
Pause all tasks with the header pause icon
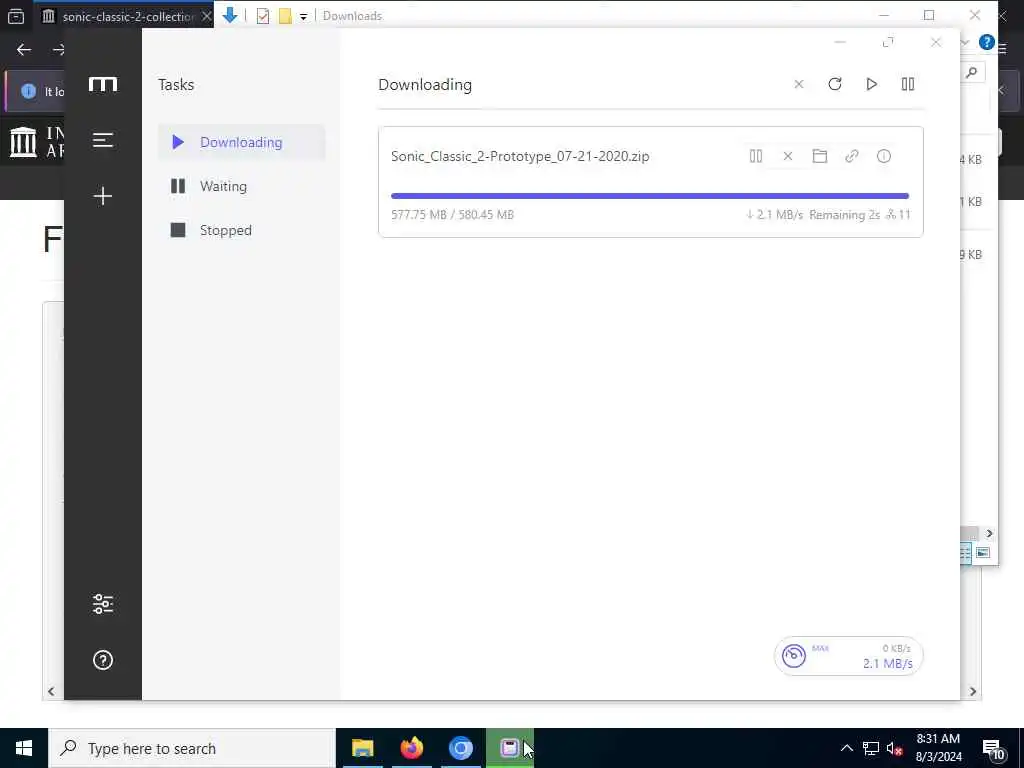click(x=908, y=84)
